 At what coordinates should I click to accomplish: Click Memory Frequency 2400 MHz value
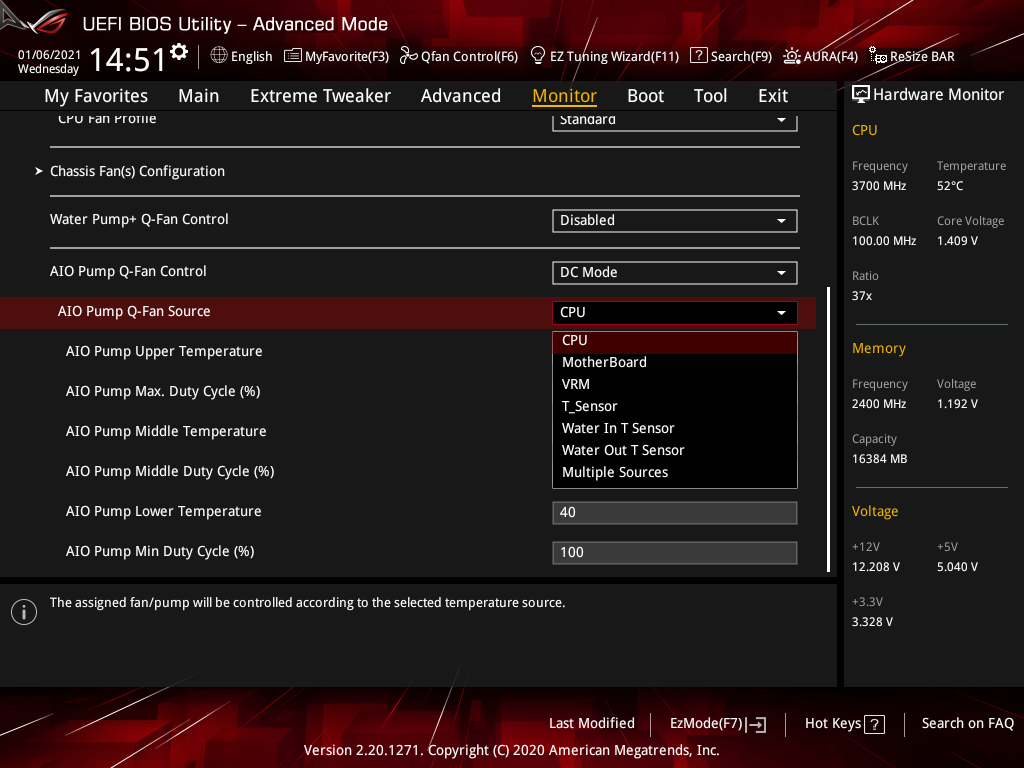(878, 404)
